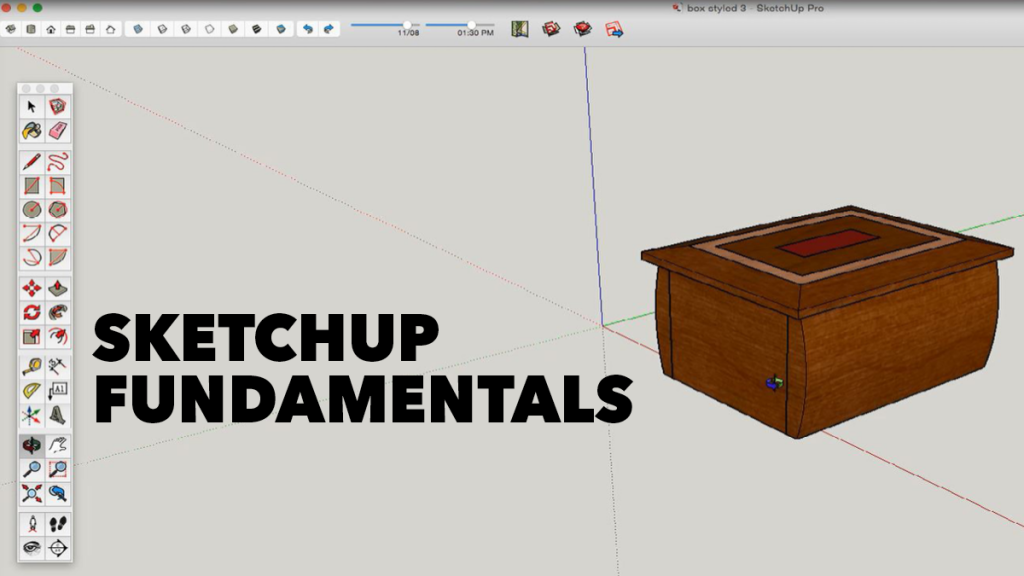
Task: Switch to Iso view
Action: tap(11, 29)
